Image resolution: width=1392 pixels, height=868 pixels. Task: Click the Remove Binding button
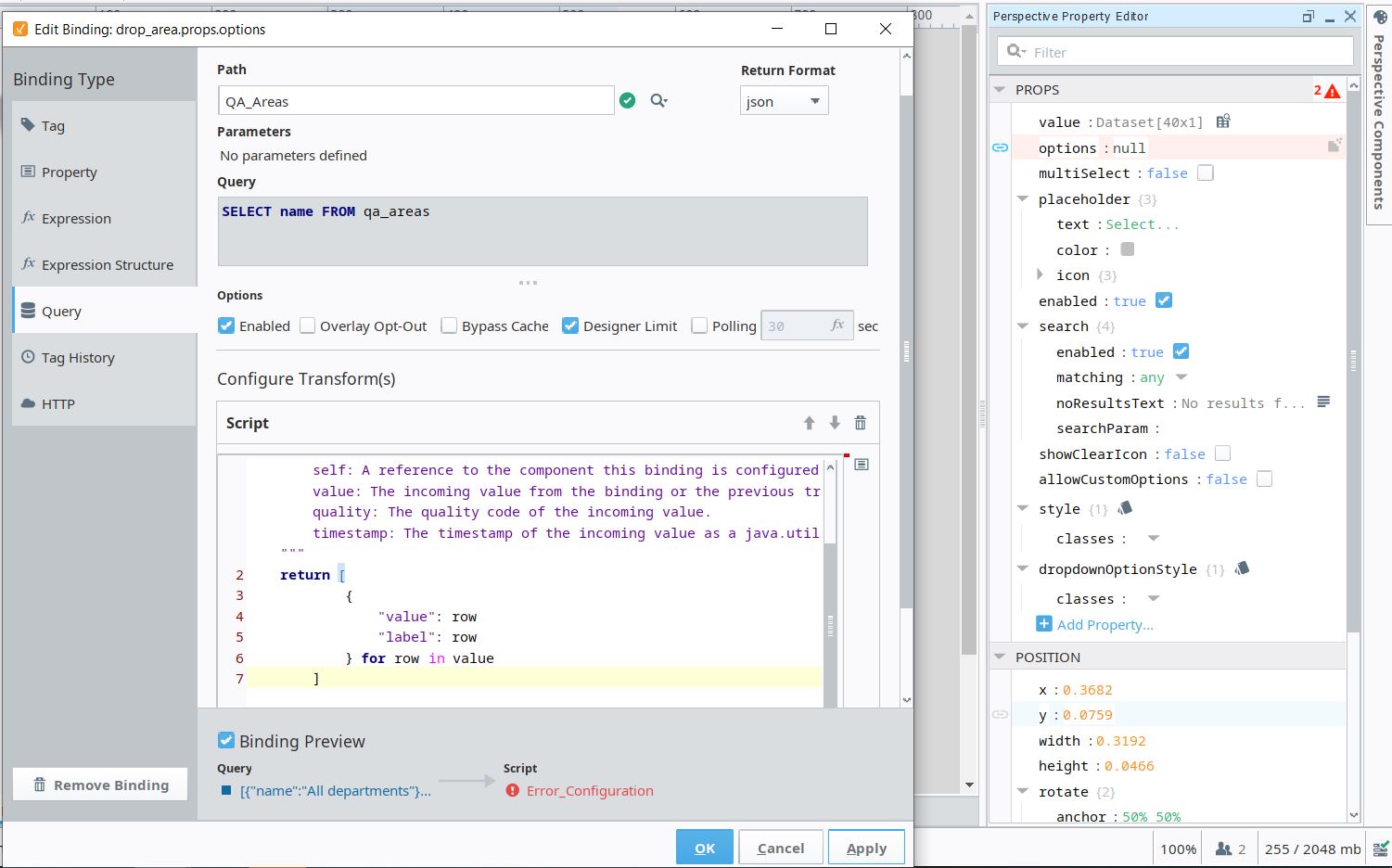(x=100, y=785)
